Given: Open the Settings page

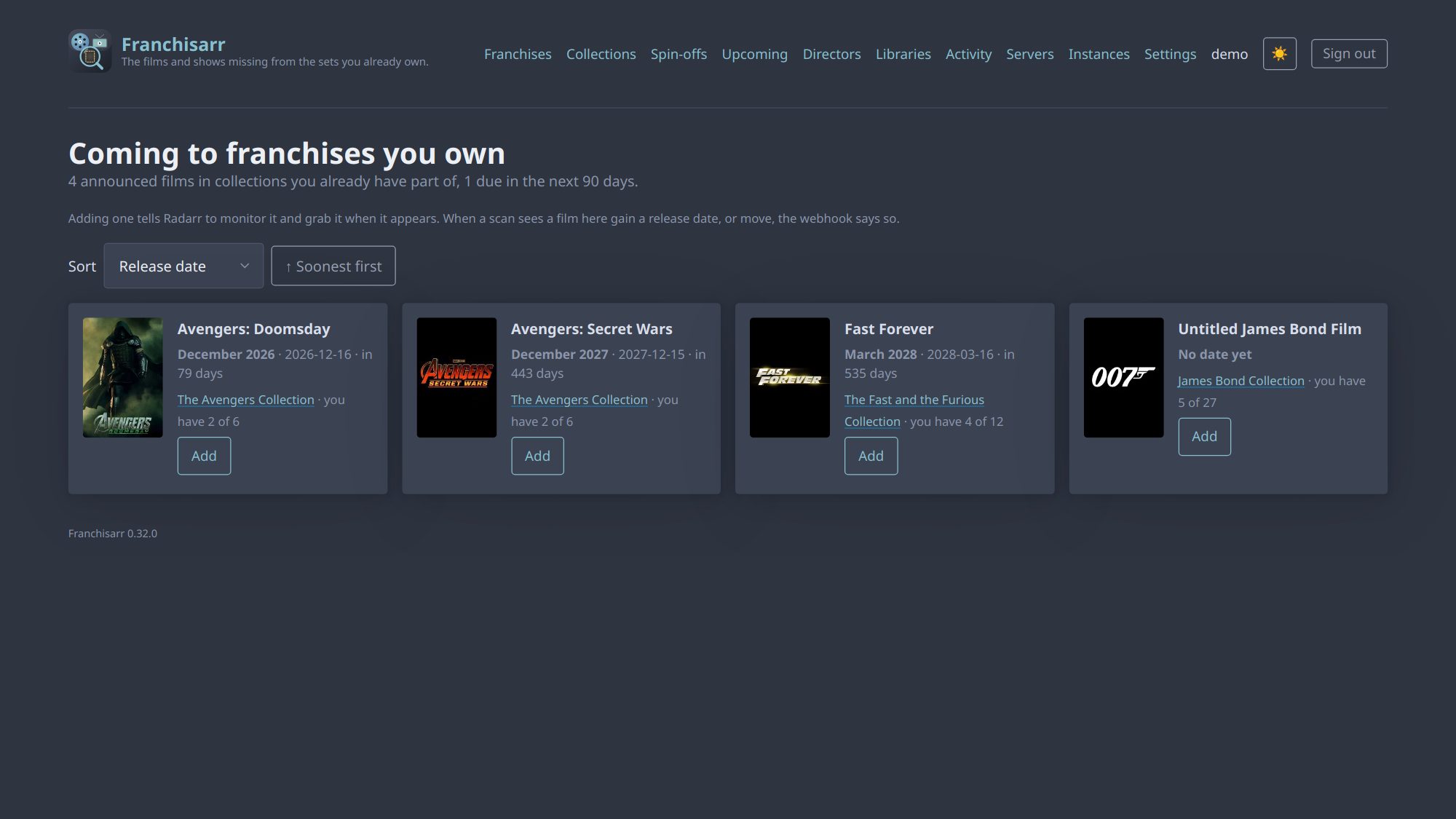Looking at the screenshot, I should (x=1170, y=54).
